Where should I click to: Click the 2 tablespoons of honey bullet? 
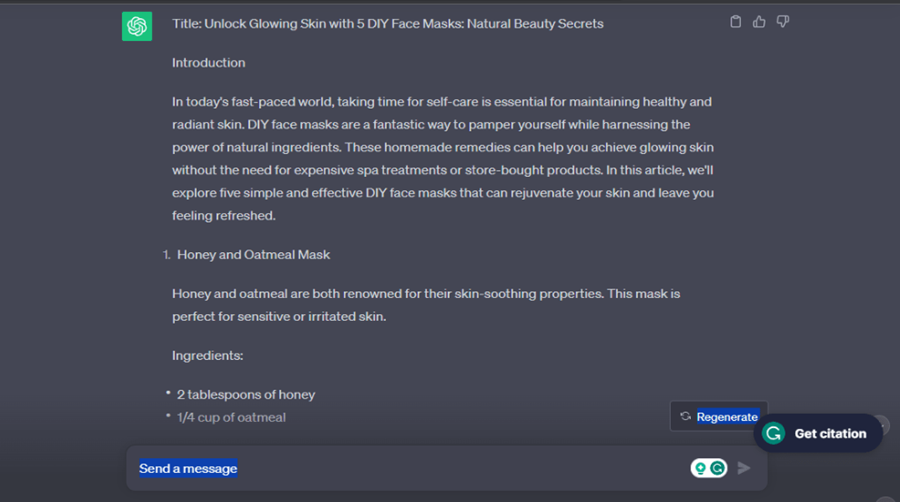click(x=246, y=395)
